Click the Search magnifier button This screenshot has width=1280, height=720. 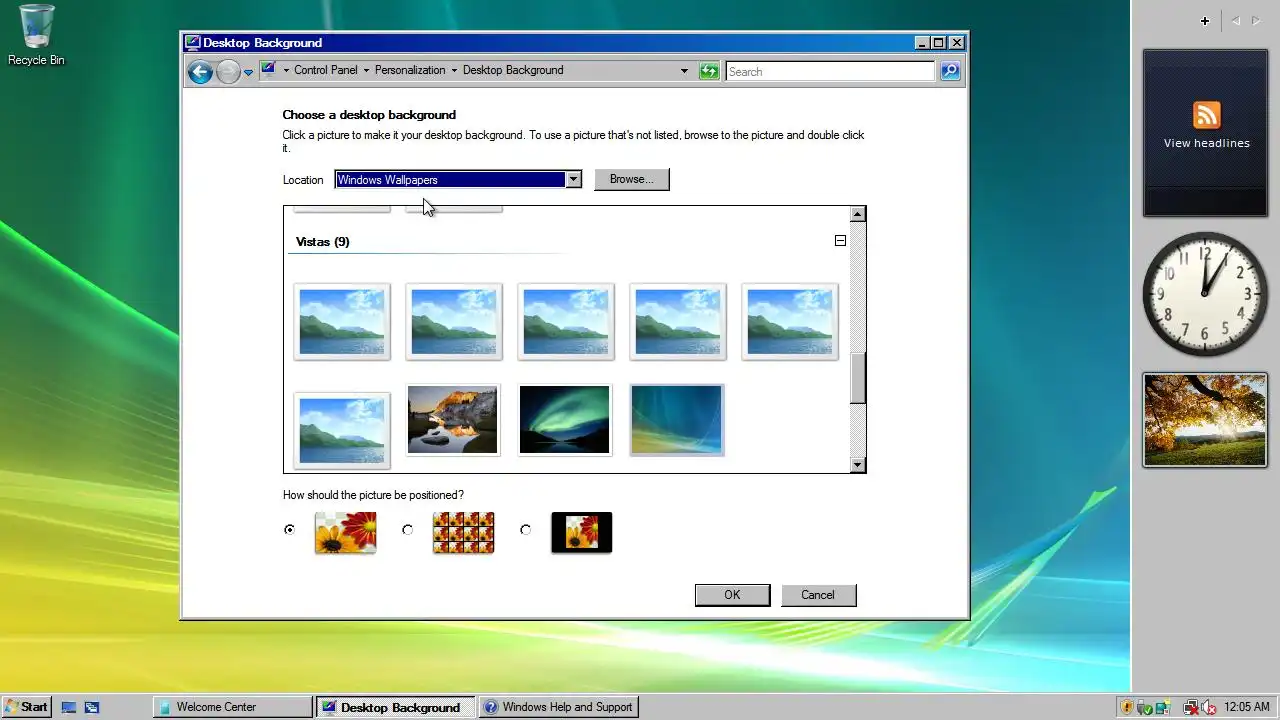[x=950, y=71]
